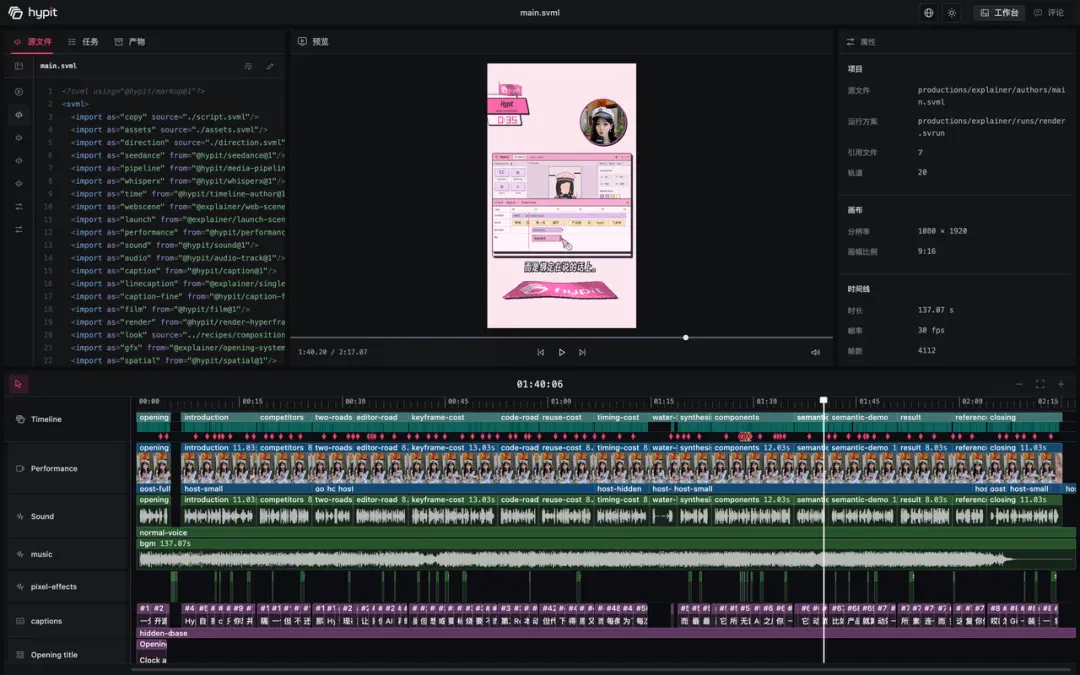The width and height of the screenshot is (1080, 675).
Task: Play the preview video
Action: tap(561, 352)
